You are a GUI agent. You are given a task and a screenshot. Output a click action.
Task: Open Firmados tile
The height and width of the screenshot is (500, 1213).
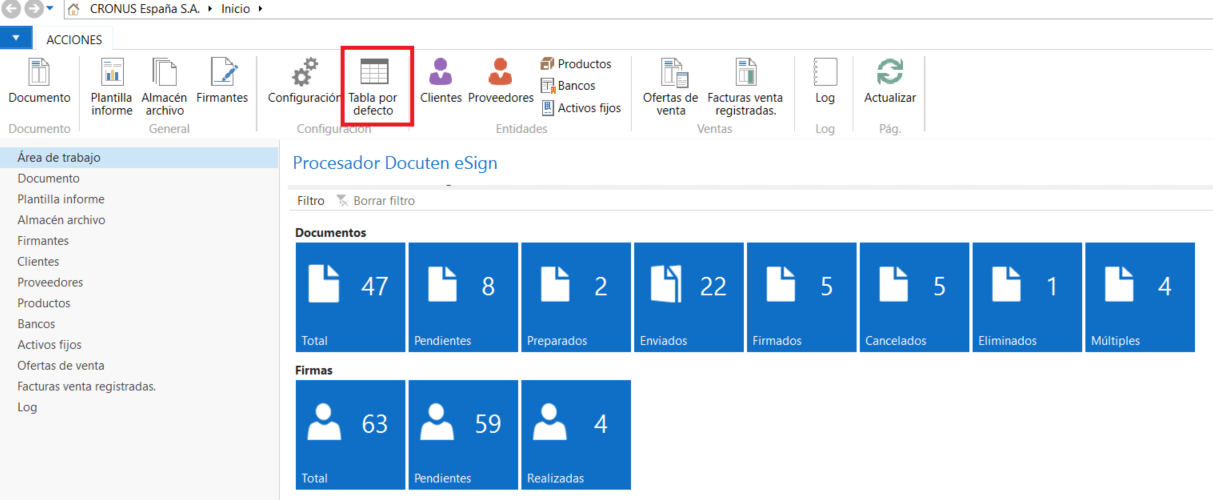pyautogui.click(x=802, y=297)
